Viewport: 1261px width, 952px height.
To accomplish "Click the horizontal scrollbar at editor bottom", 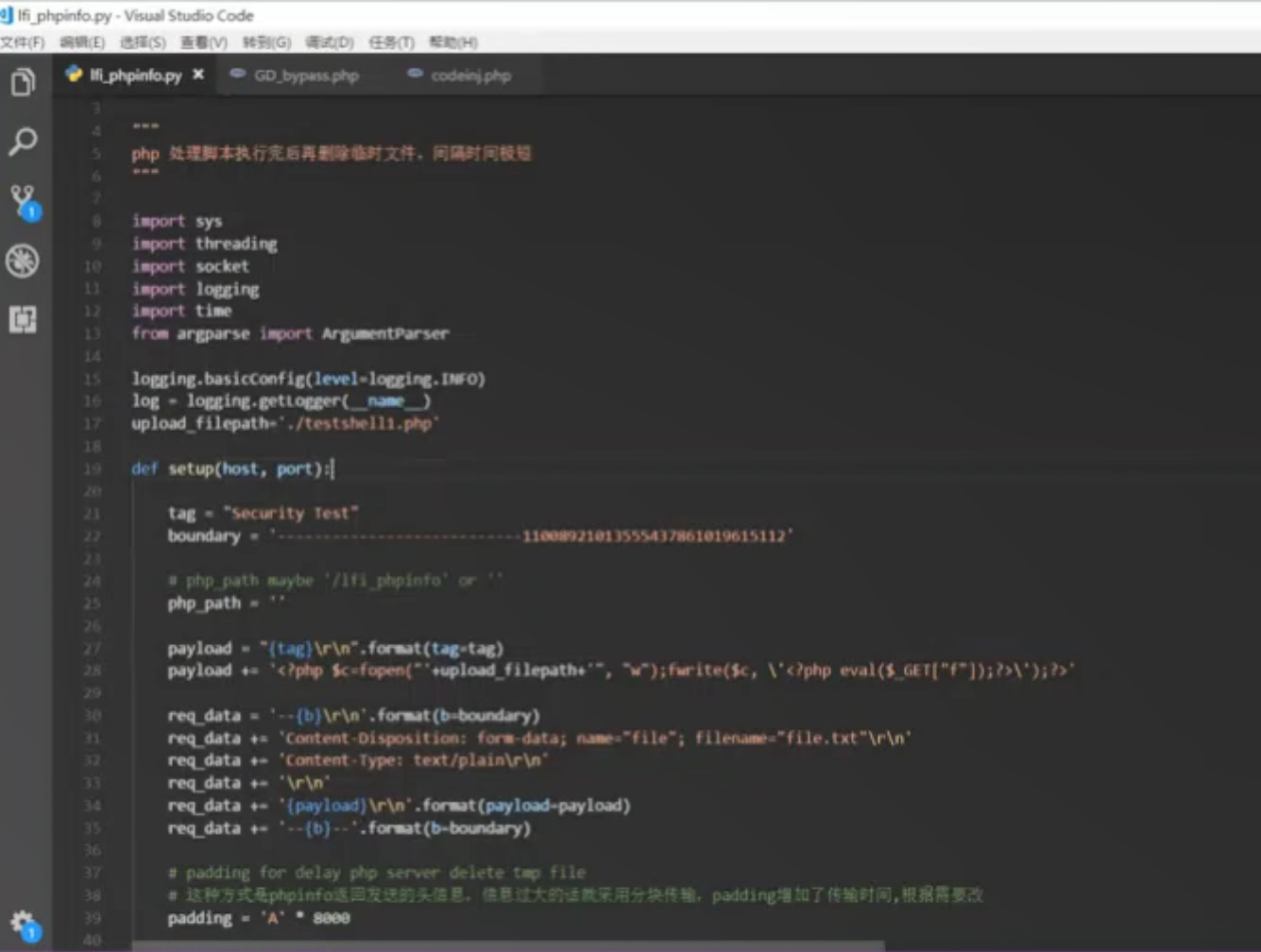I will pos(508,945).
